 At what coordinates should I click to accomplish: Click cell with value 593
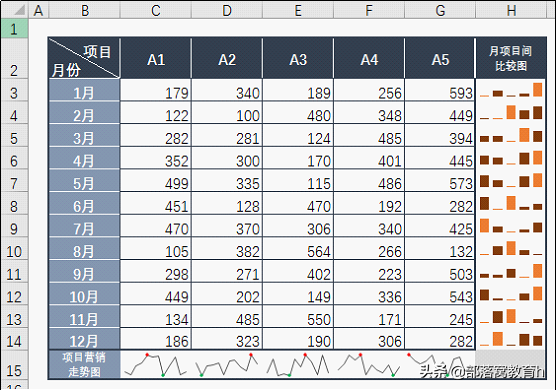click(440, 90)
